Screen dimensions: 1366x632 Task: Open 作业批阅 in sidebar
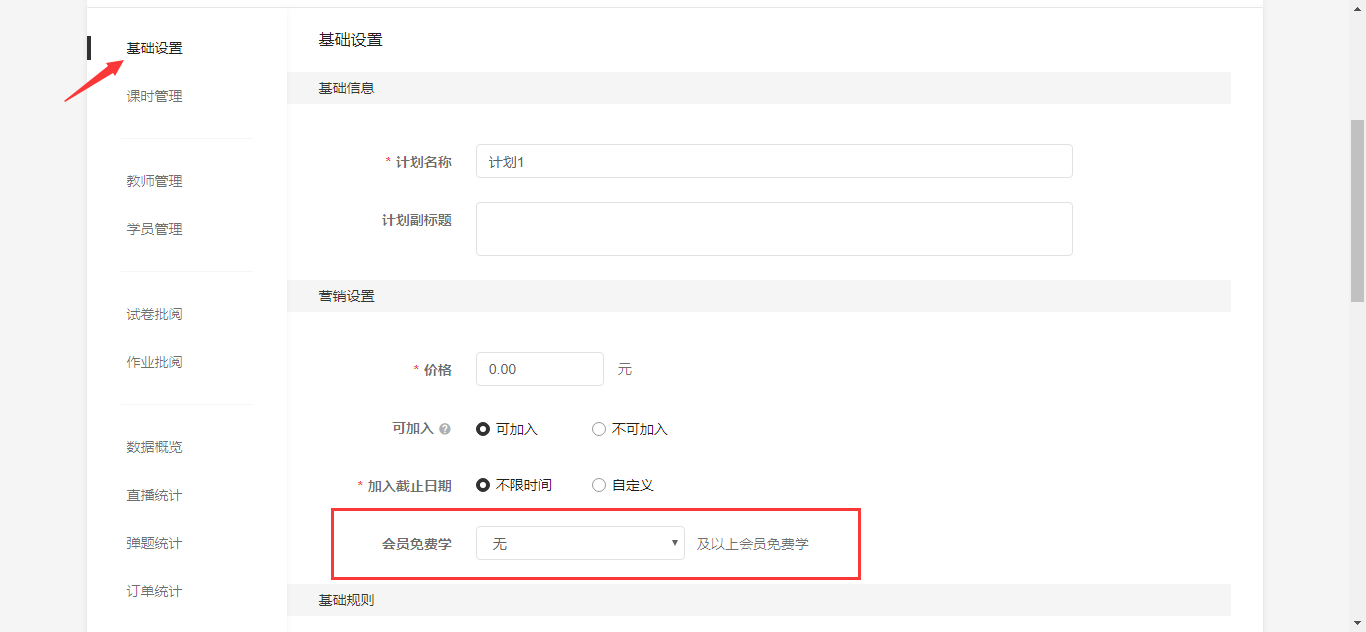pyautogui.click(x=154, y=362)
